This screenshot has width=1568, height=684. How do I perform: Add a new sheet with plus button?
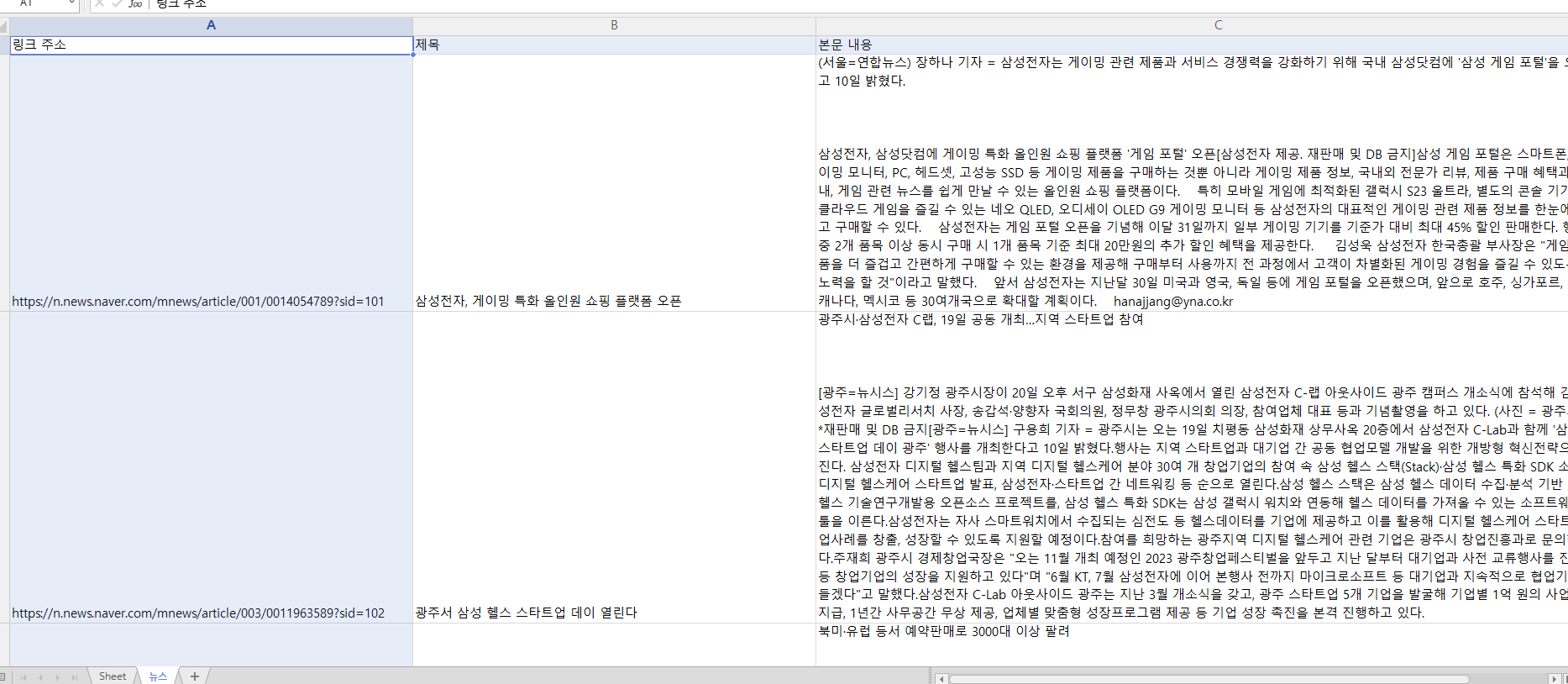[x=195, y=676]
